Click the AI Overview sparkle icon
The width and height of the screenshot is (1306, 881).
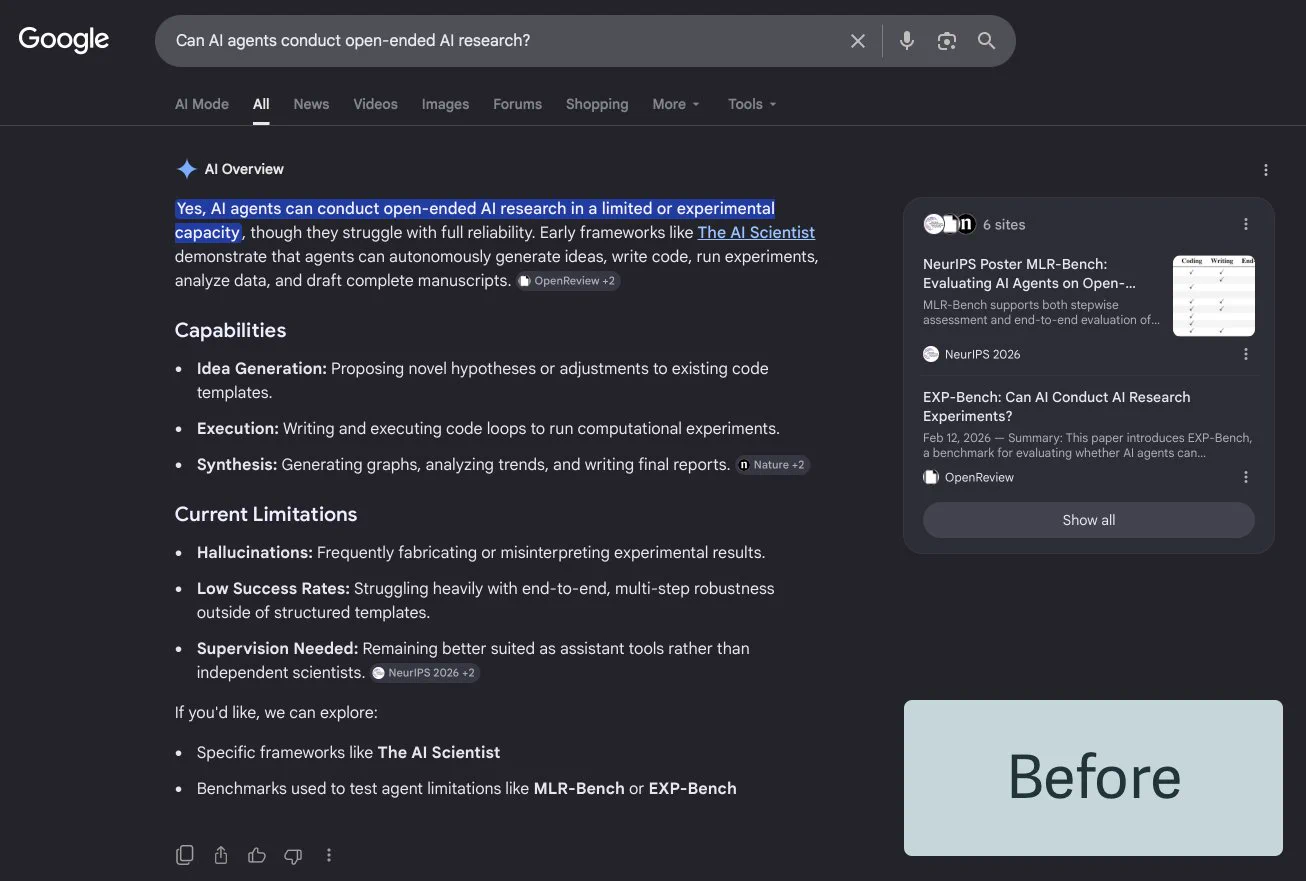coord(186,169)
